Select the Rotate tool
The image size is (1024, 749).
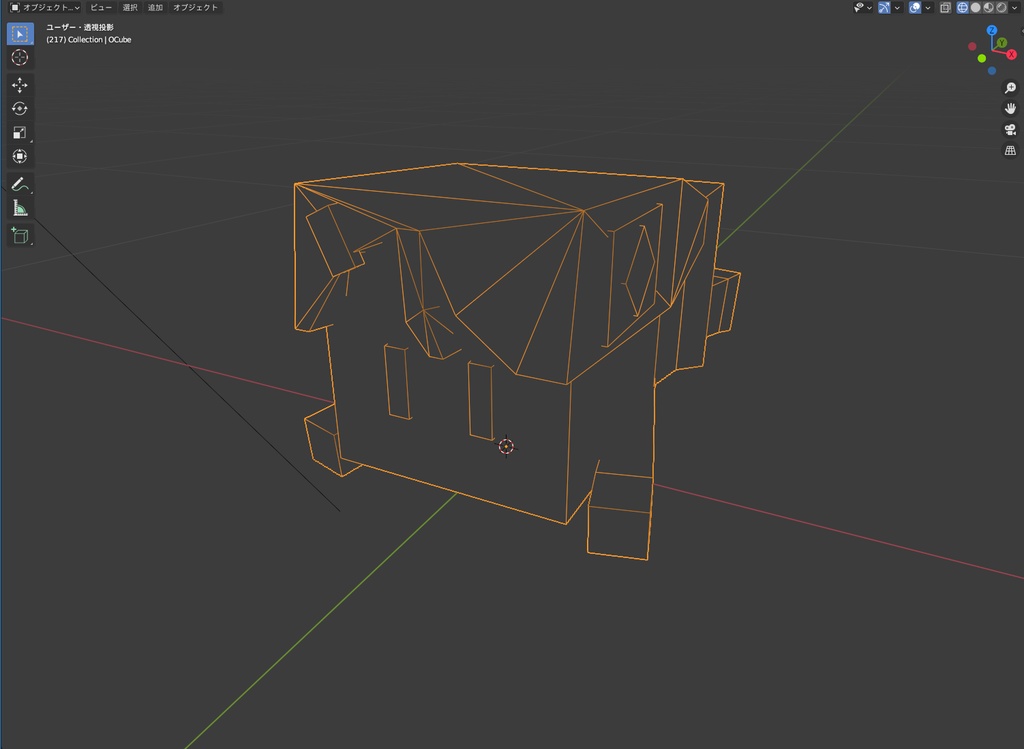point(20,108)
